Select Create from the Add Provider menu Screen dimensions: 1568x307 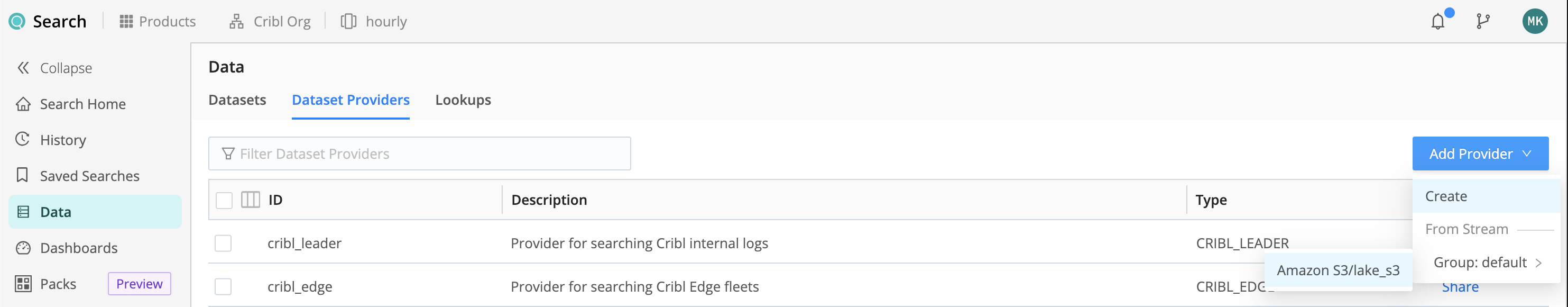(1446, 195)
